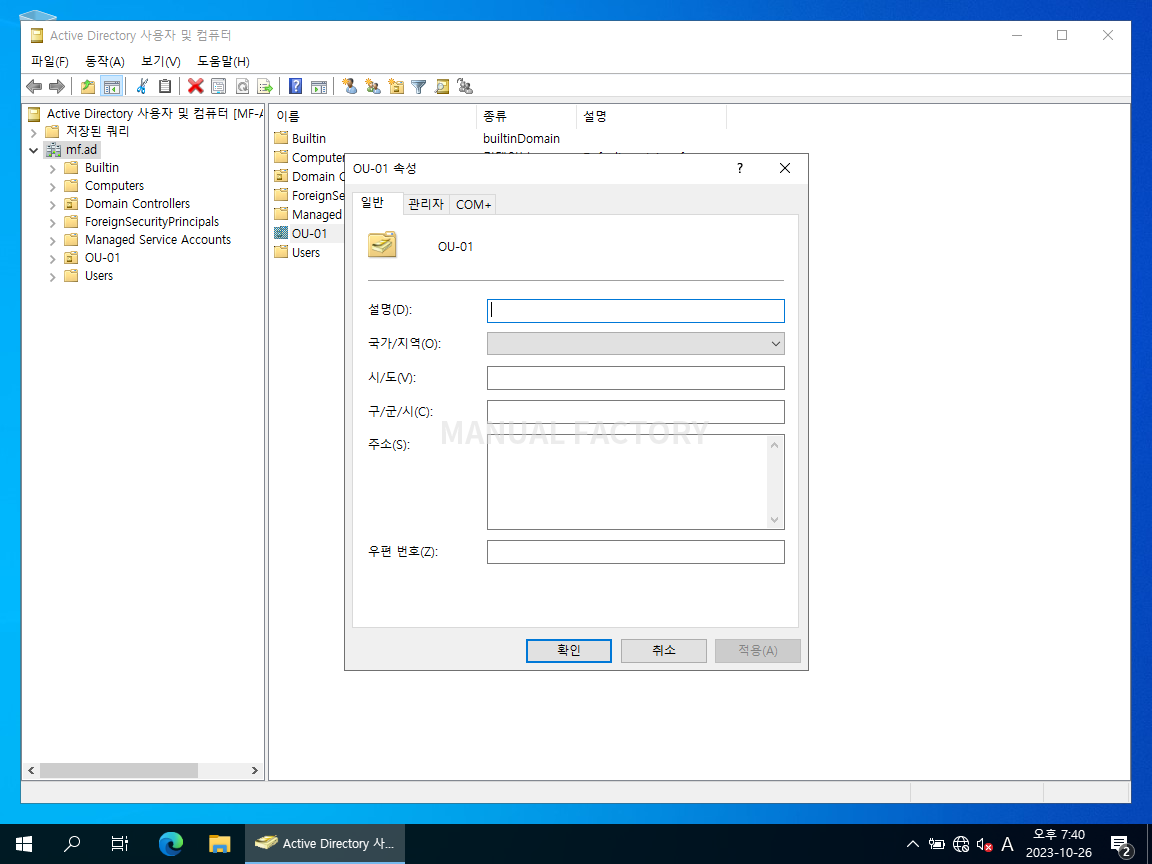Select Managed Service Accounts in tree
The image size is (1152, 864).
click(x=158, y=240)
